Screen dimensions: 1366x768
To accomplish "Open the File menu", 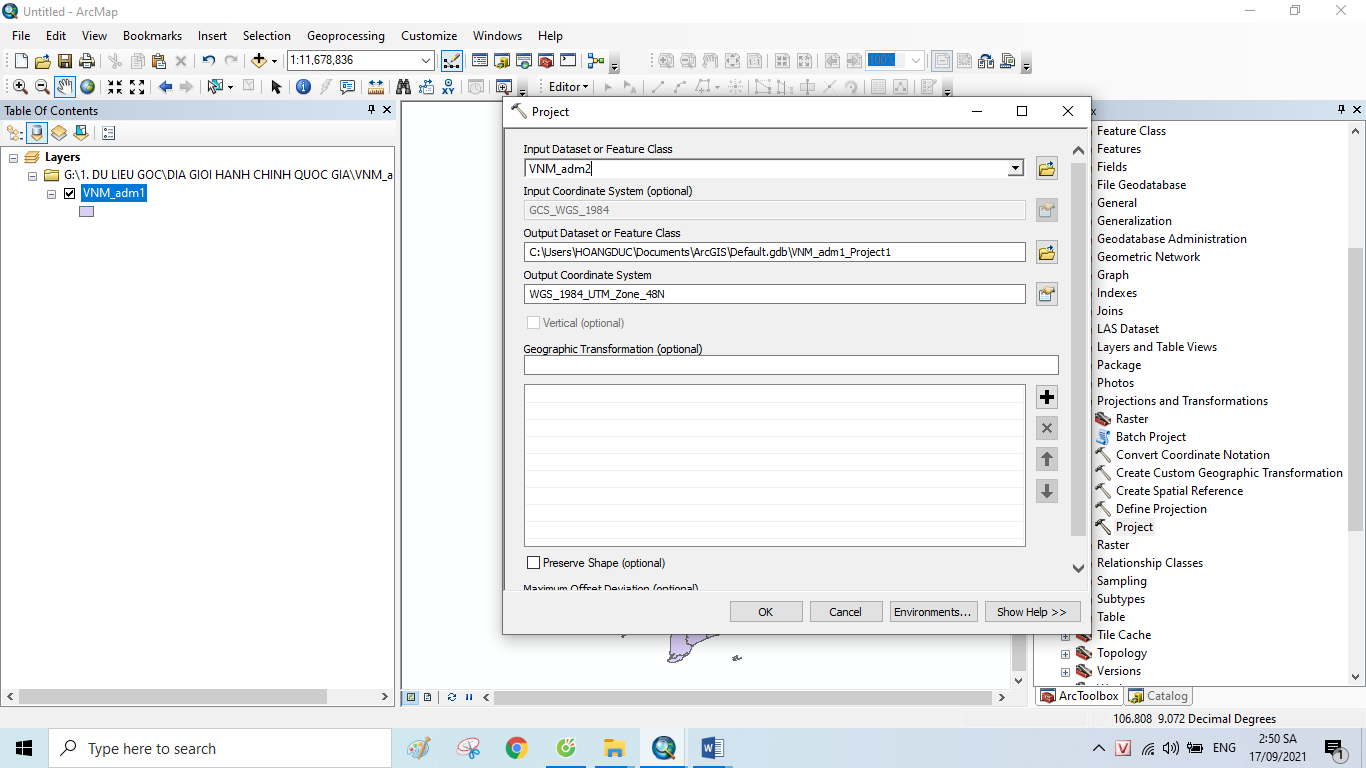I will (21, 35).
